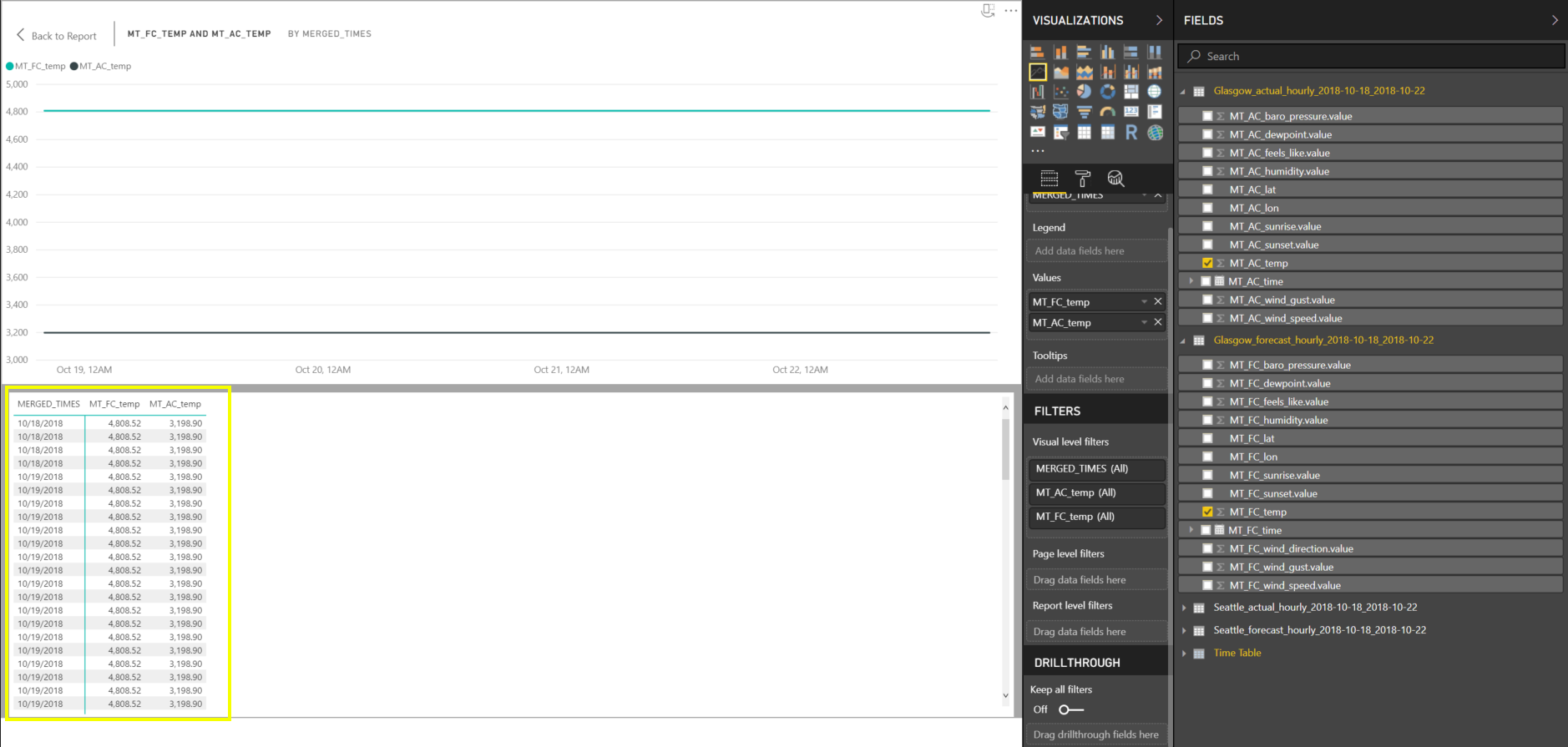Screen dimensions: 1568x747
Task: Choose the treemap visualization
Action: point(1131,92)
